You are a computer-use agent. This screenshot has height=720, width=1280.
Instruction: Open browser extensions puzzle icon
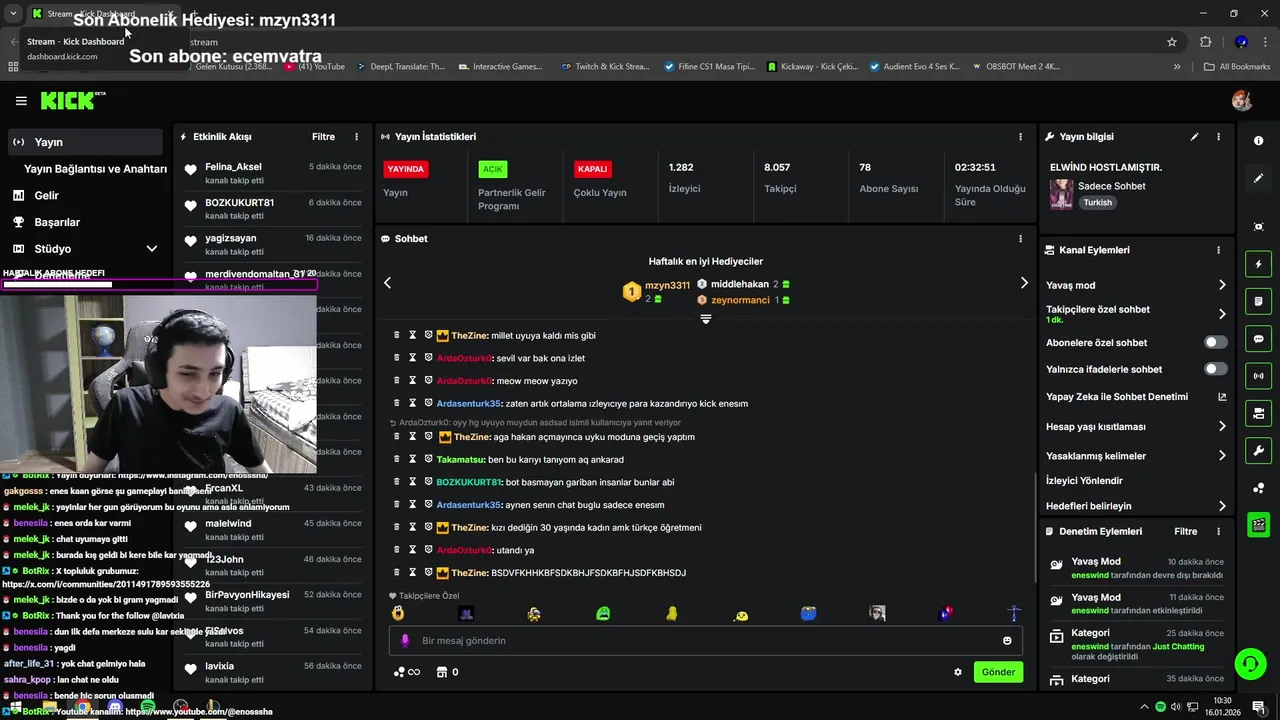1205,42
